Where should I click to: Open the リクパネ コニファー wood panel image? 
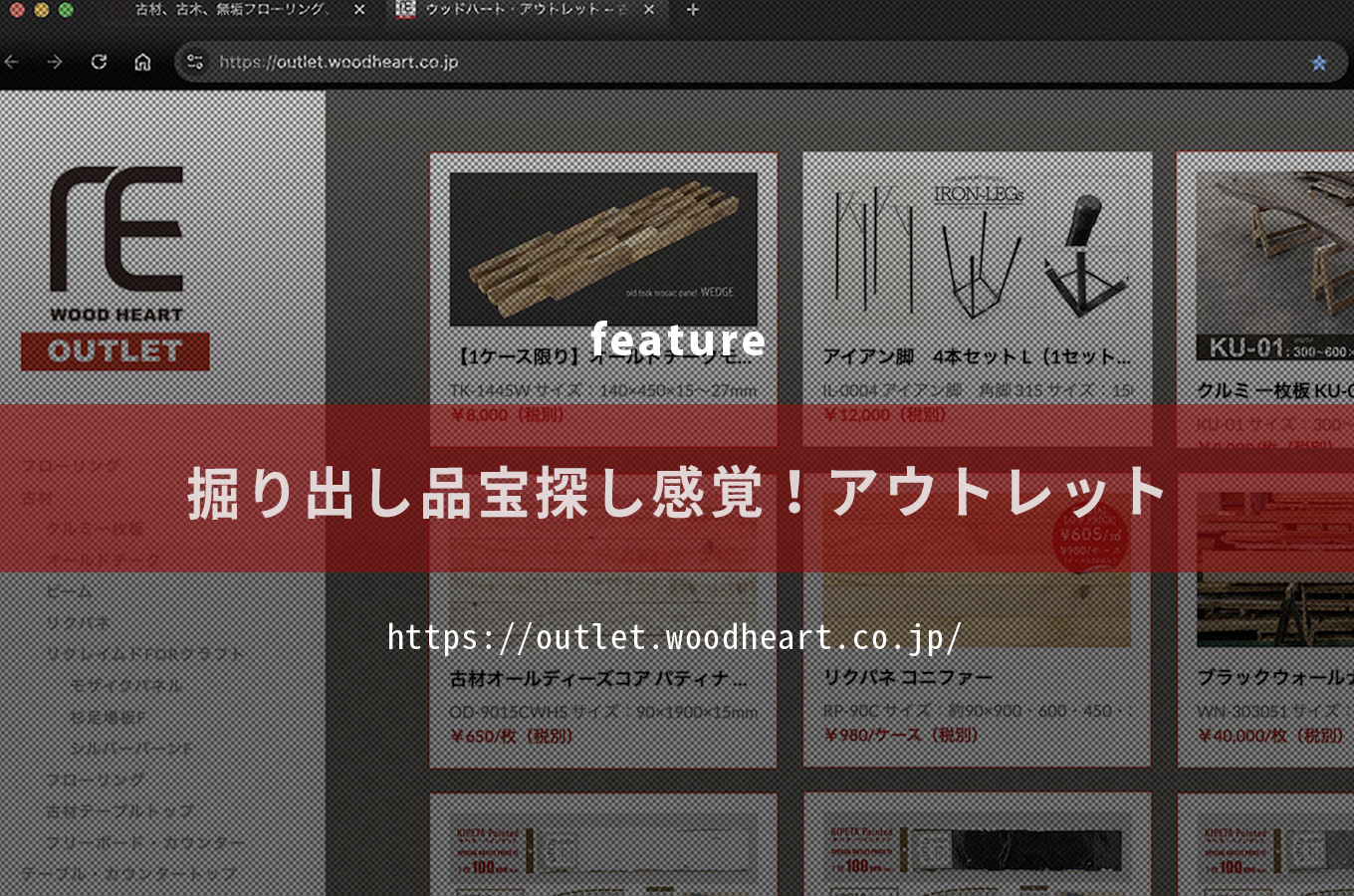978,570
